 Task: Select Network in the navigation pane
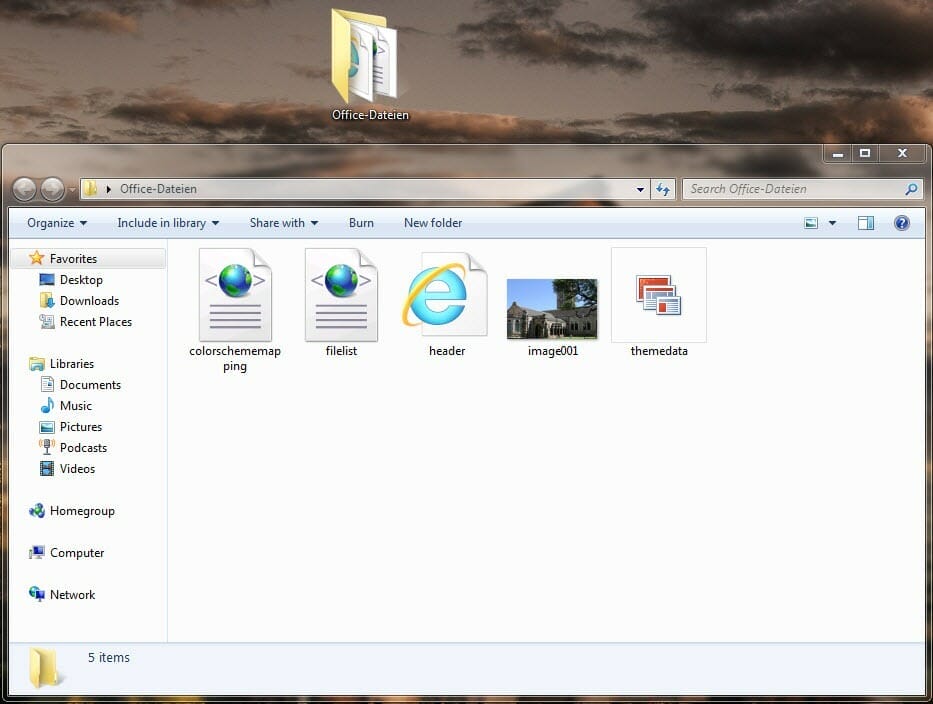72,595
